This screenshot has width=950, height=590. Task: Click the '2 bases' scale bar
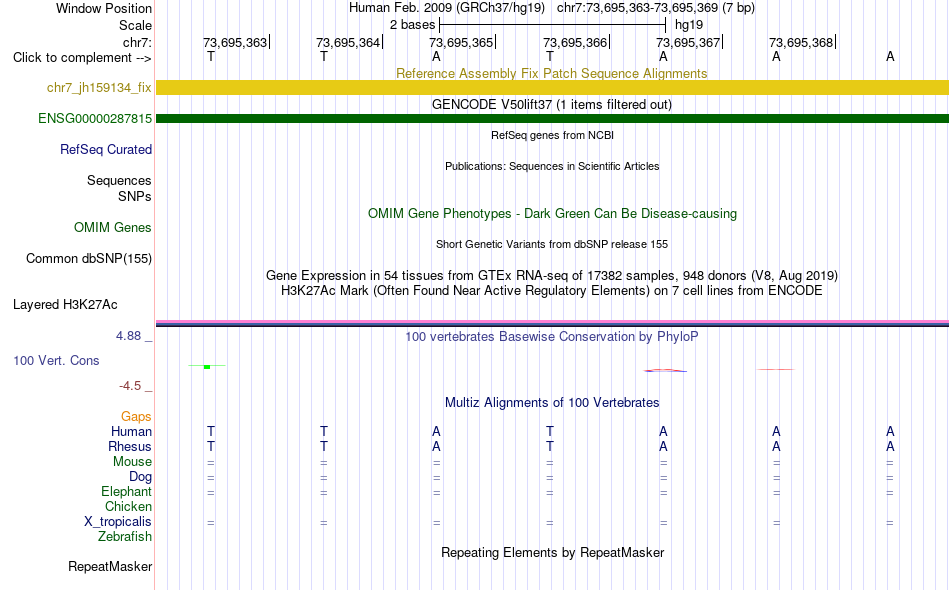[x=552, y=25]
